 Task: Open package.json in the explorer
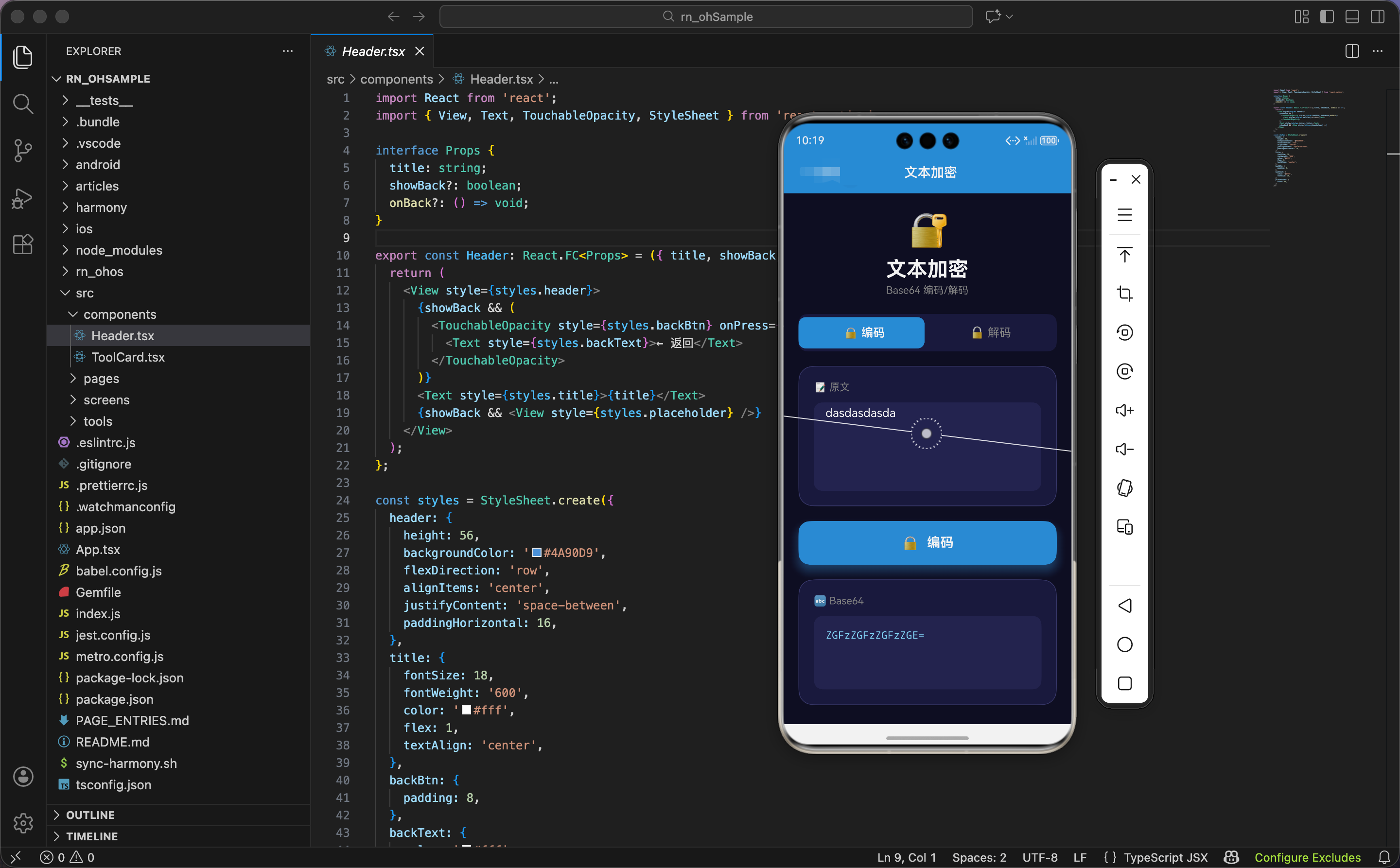click(178, 699)
